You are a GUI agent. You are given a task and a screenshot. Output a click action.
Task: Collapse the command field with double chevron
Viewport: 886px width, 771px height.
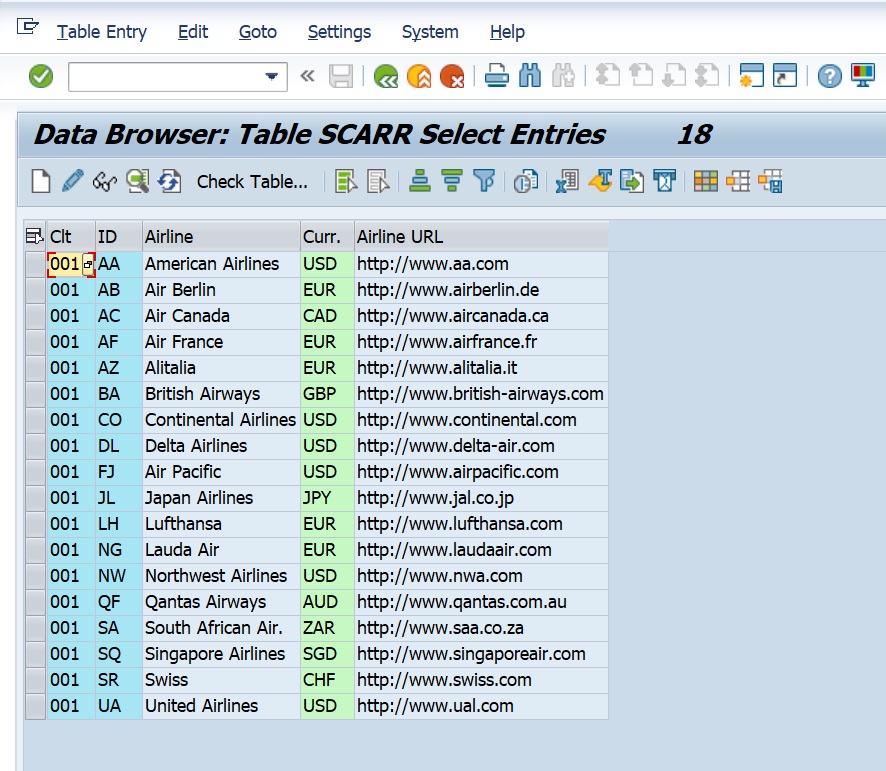[x=307, y=76]
